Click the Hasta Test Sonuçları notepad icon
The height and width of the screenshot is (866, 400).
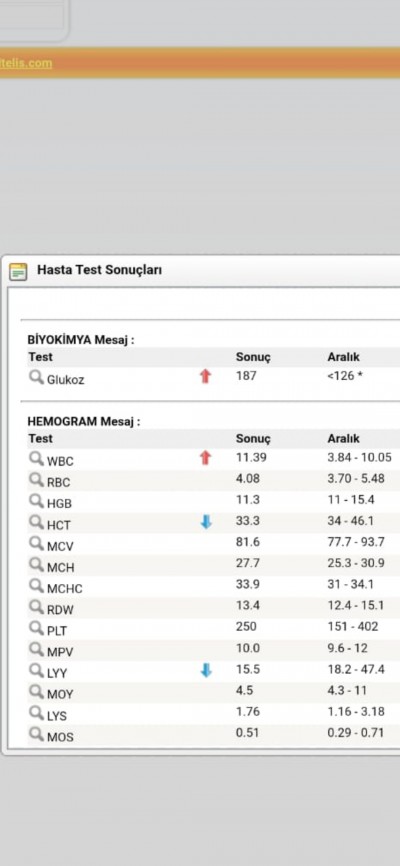click(x=18, y=271)
